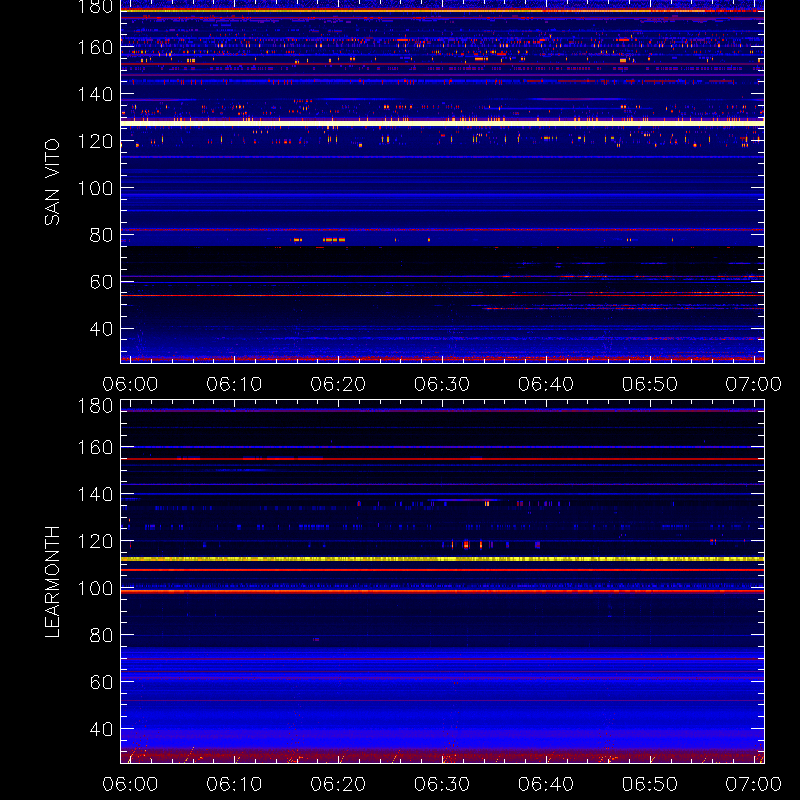Select the 100 frequency label on Learmonth plot
This screenshot has width=800, height=800.
(x=95, y=588)
